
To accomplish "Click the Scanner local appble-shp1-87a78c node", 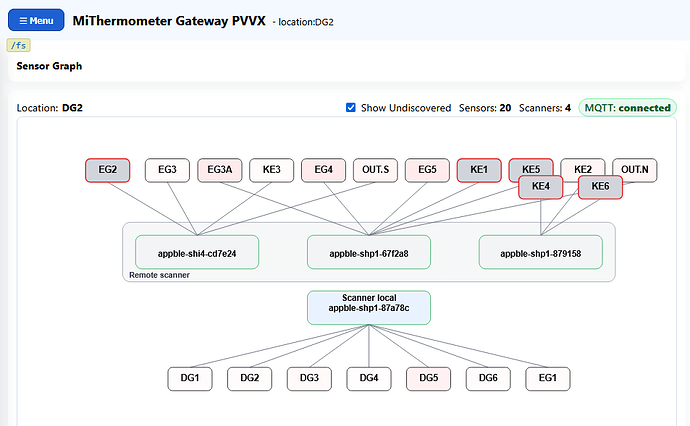I will coord(369,308).
